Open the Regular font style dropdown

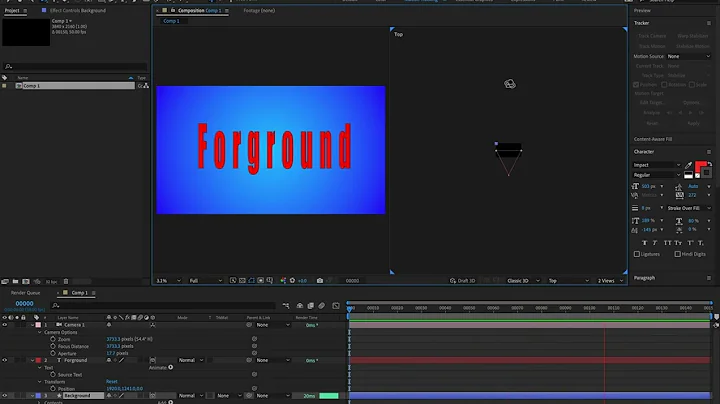(x=657, y=175)
